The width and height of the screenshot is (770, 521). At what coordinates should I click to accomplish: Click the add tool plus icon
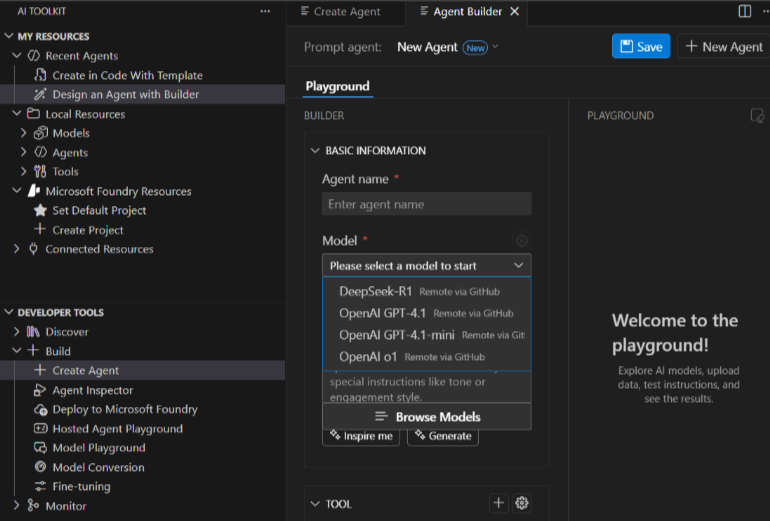499,503
